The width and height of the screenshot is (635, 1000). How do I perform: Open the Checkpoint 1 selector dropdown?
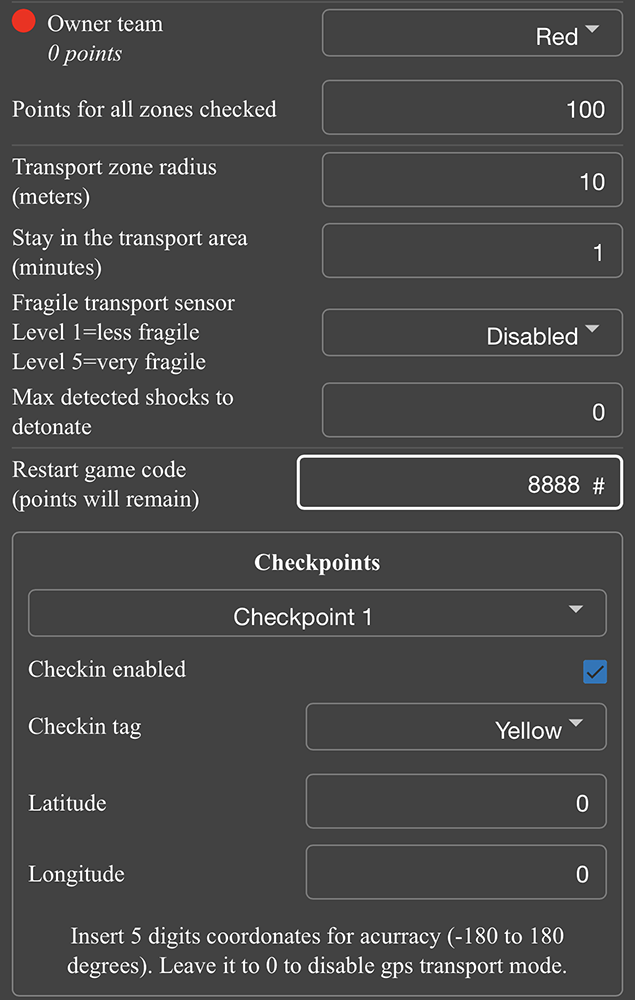point(317,614)
